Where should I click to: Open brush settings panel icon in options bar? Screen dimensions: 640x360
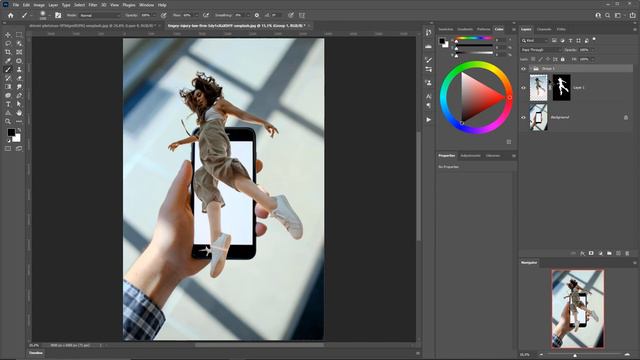pyautogui.click(x=58, y=15)
